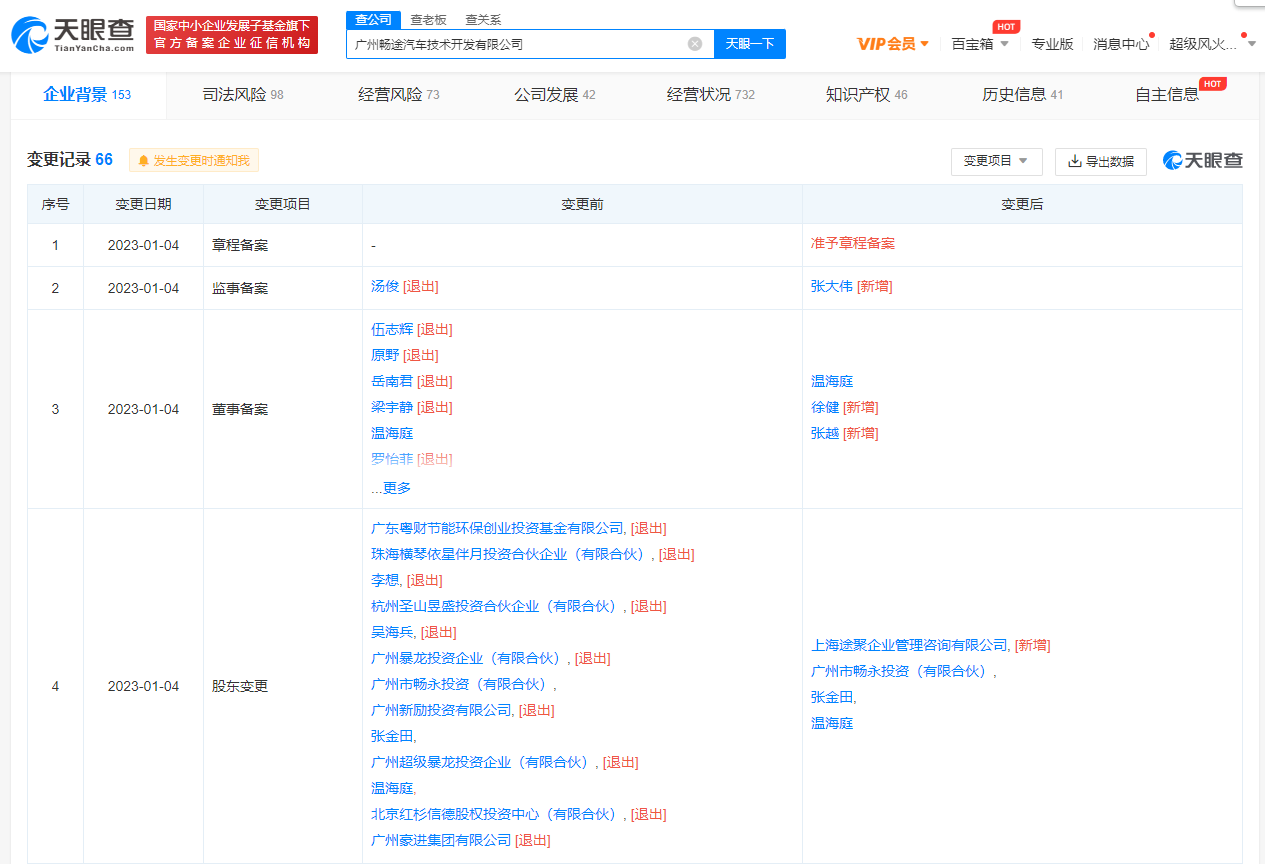This screenshot has height=864, width=1265.
Task: Open 岳南君 person link
Action: pyautogui.click(x=392, y=381)
